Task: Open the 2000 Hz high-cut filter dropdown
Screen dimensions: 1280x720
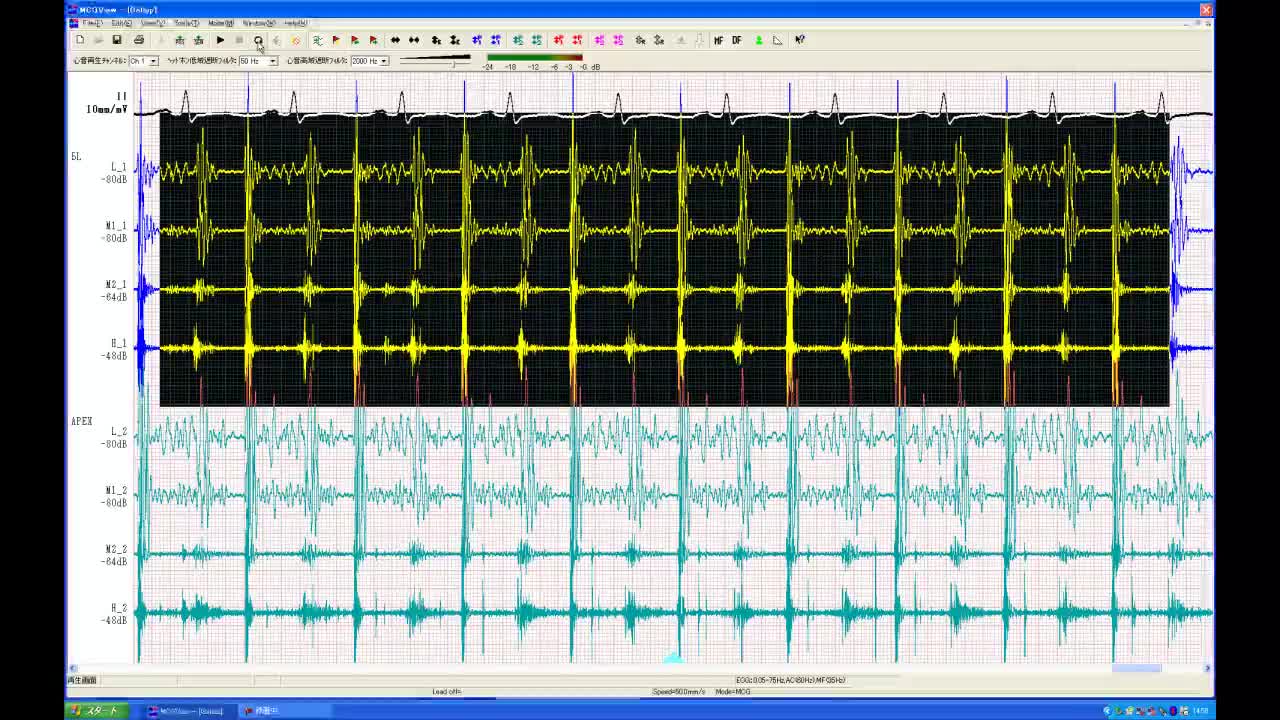Action: coord(383,61)
